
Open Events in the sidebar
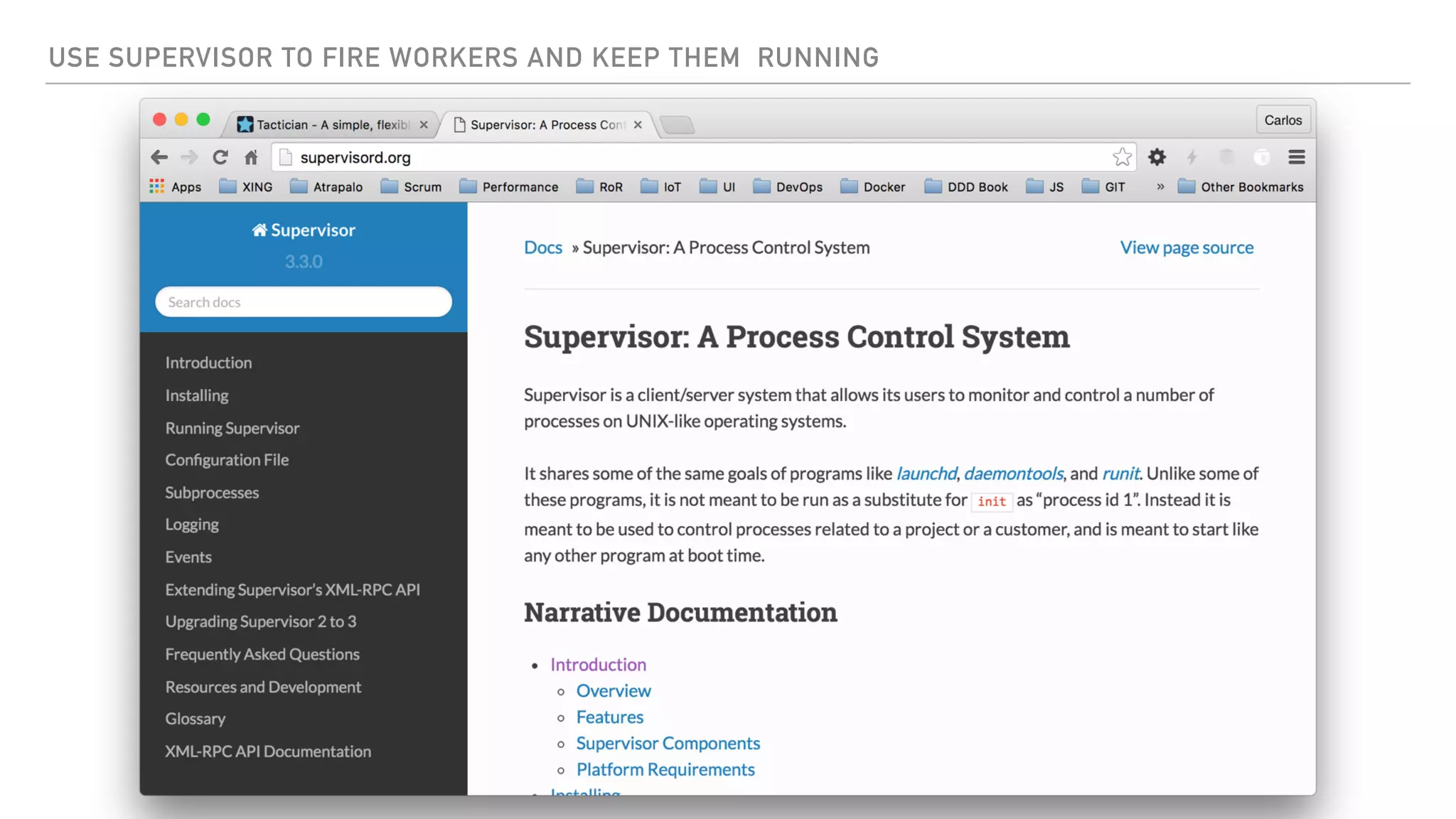click(188, 557)
